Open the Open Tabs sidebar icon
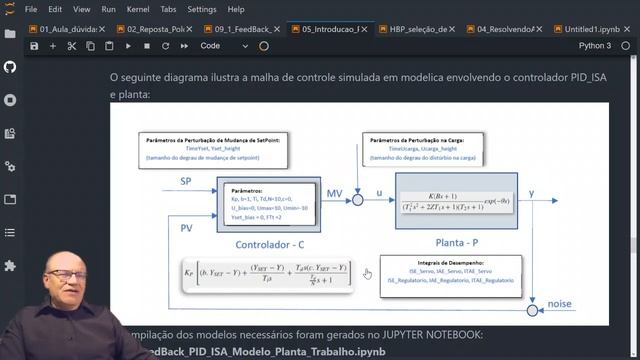 [10, 200]
